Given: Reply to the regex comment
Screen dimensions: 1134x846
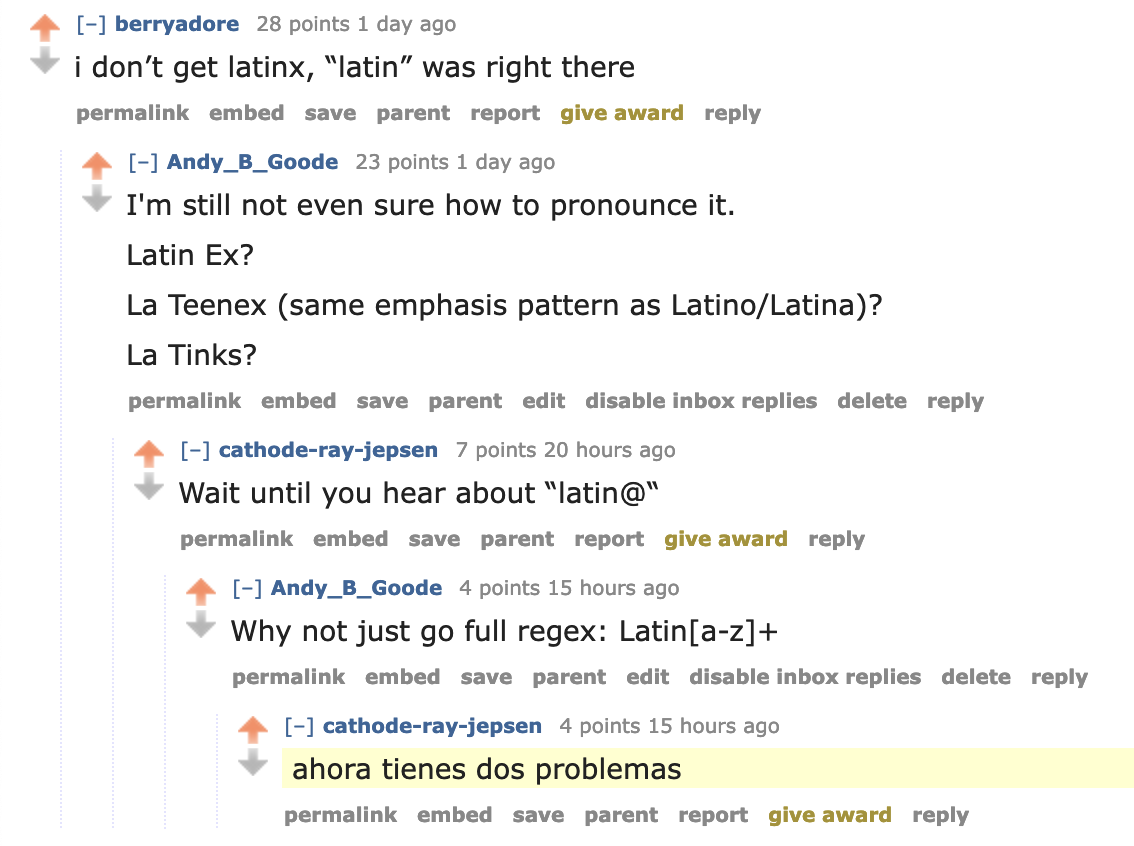Looking at the screenshot, I should click(1059, 676).
